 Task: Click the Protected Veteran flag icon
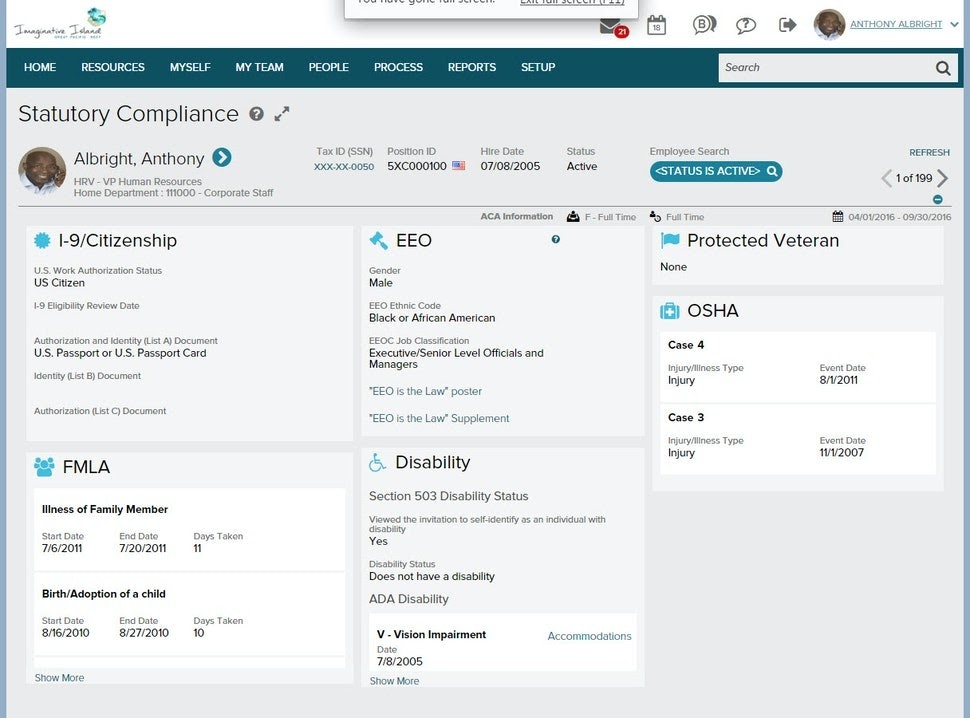click(668, 240)
